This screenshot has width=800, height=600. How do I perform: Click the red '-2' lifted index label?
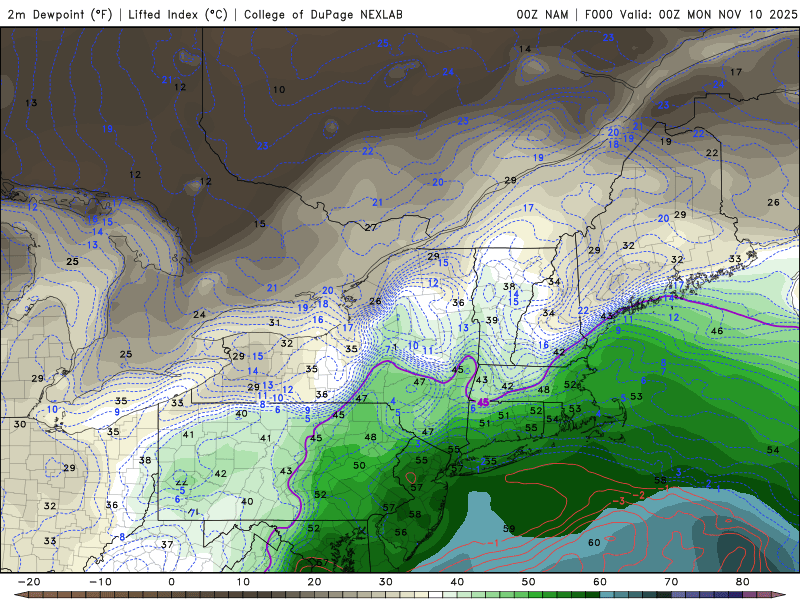pos(638,495)
